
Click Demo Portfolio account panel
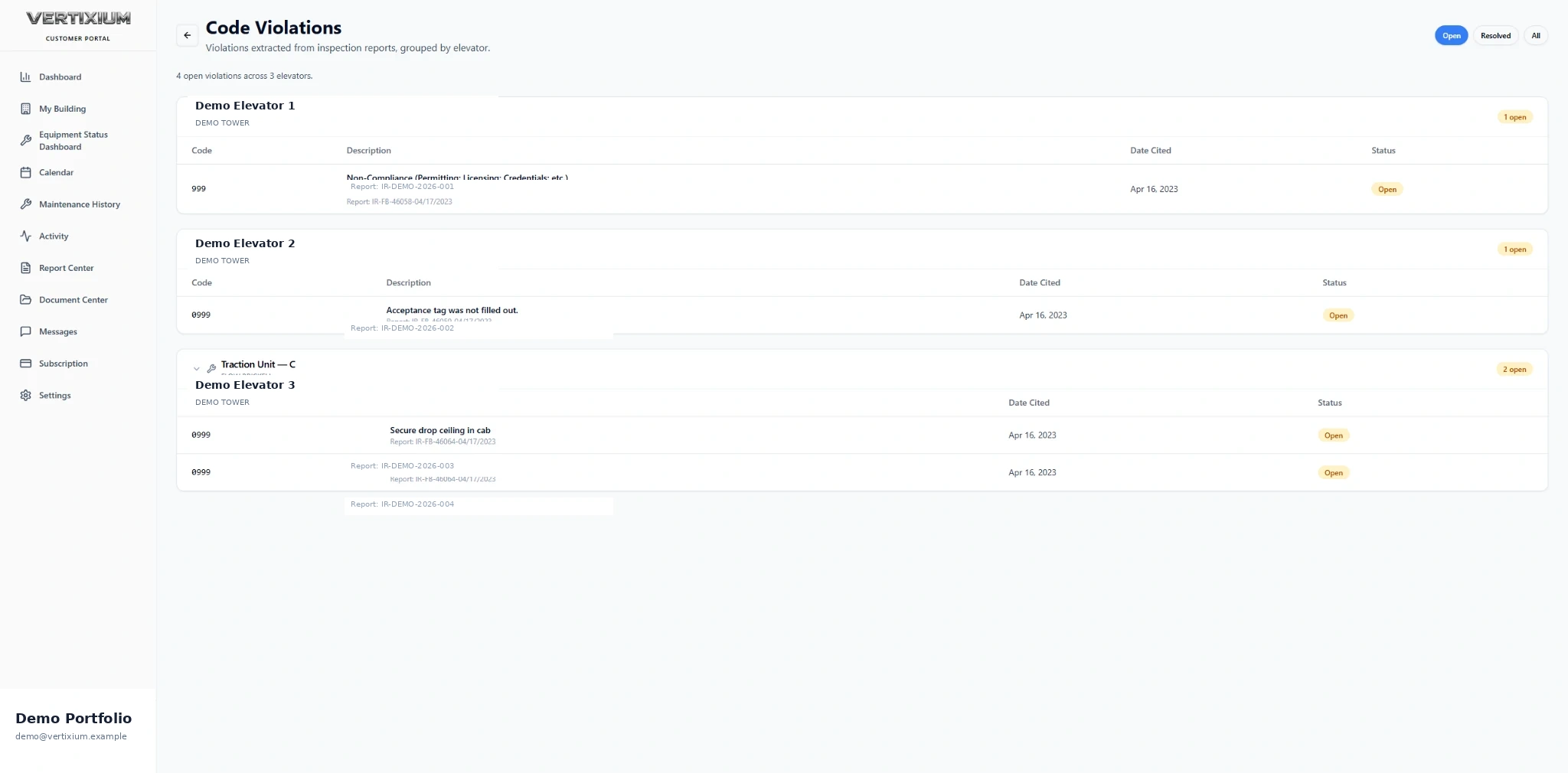[77, 726]
